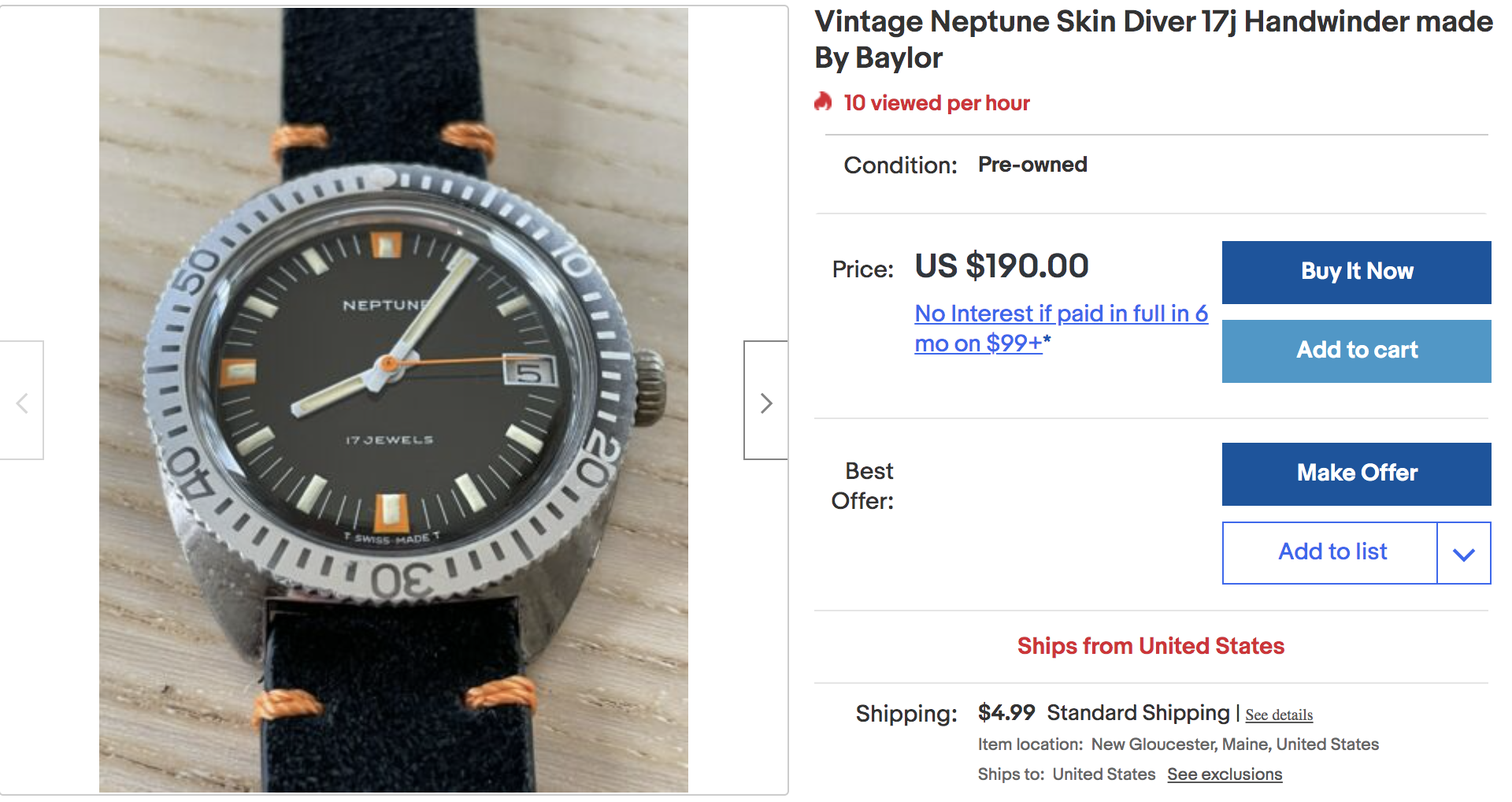Image resolution: width=1512 pixels, height=802 pixels.
Task: Click the 10 viewed per hour text
Action: tap(936, 103)
